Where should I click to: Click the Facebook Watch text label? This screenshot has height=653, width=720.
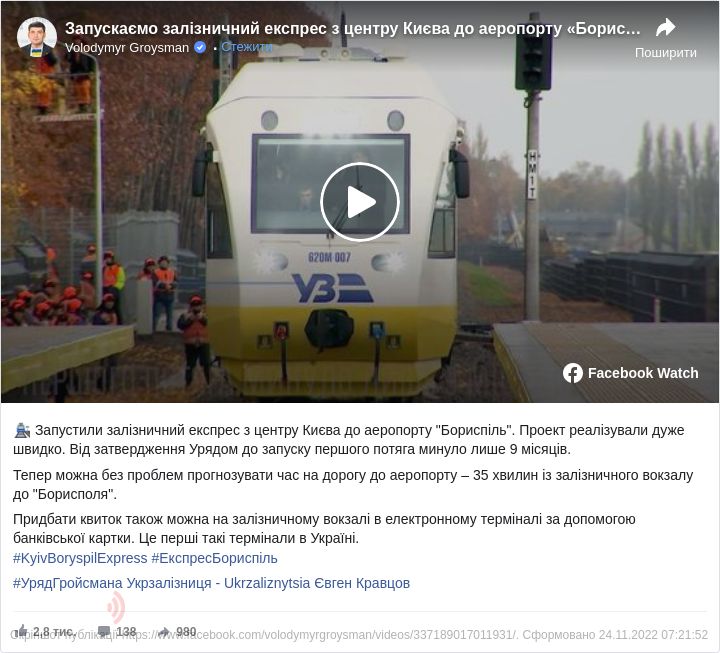coord(643,373)
